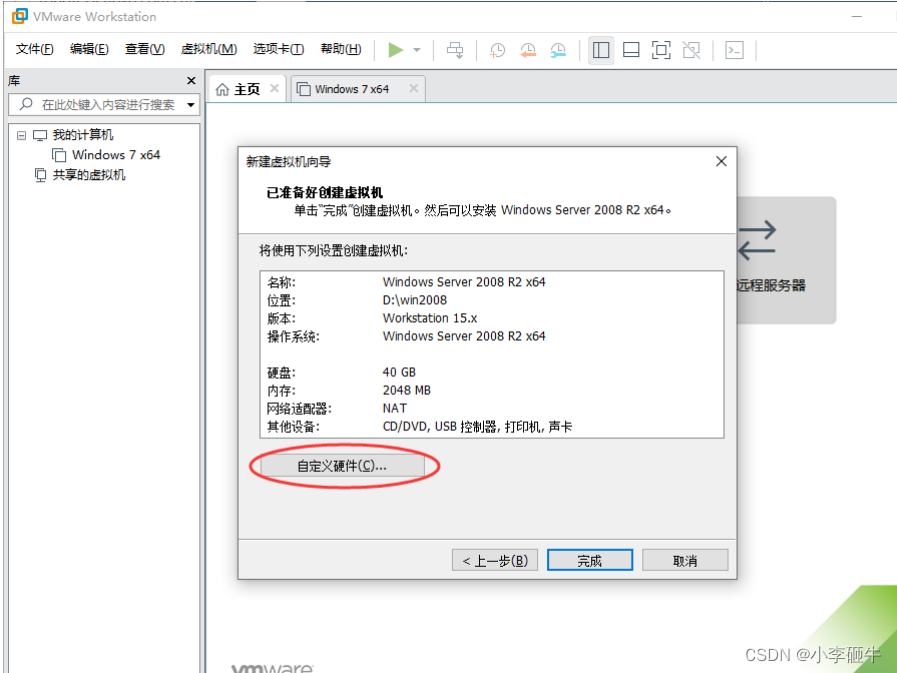The image size is (897, 673).
Task: Close the 主页 tab
Action: coord(274,88)
